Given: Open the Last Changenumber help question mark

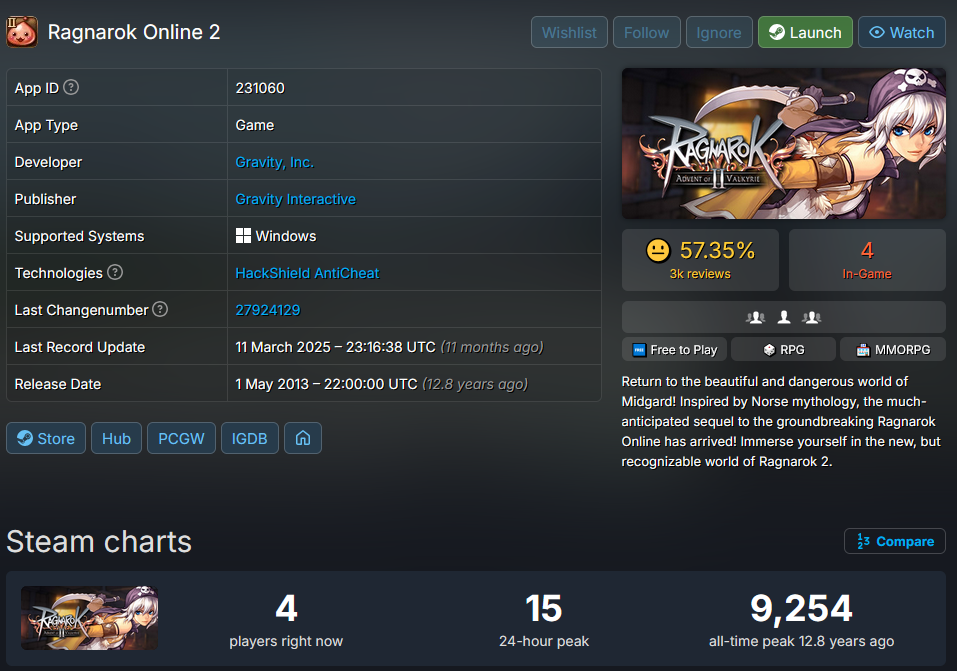Looking at the screenshot, I should click(x=160, y=310).
